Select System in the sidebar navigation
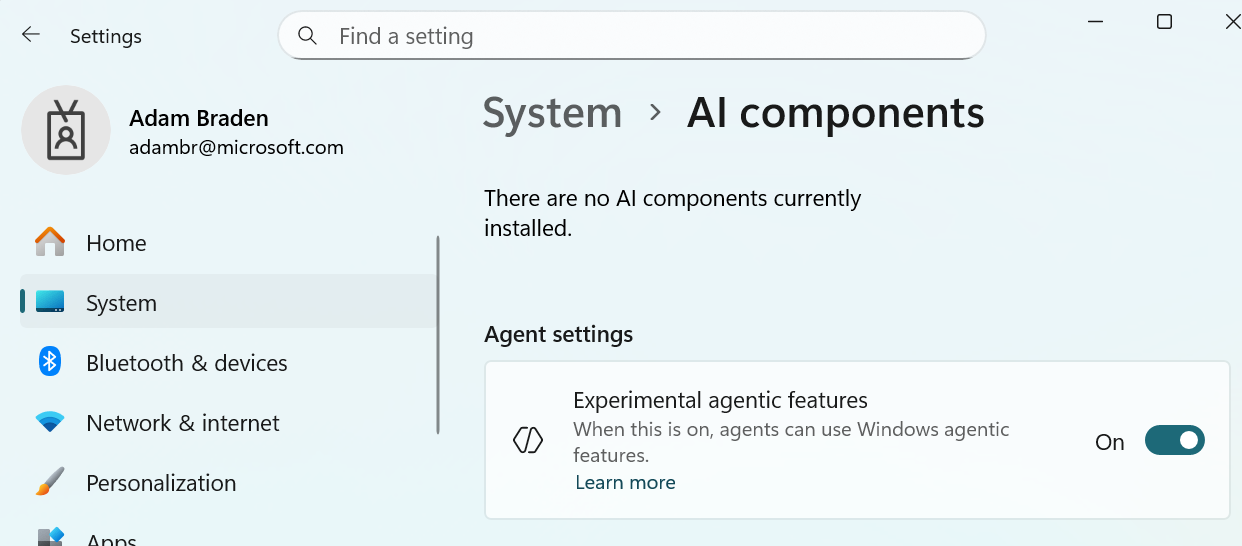 121,303
